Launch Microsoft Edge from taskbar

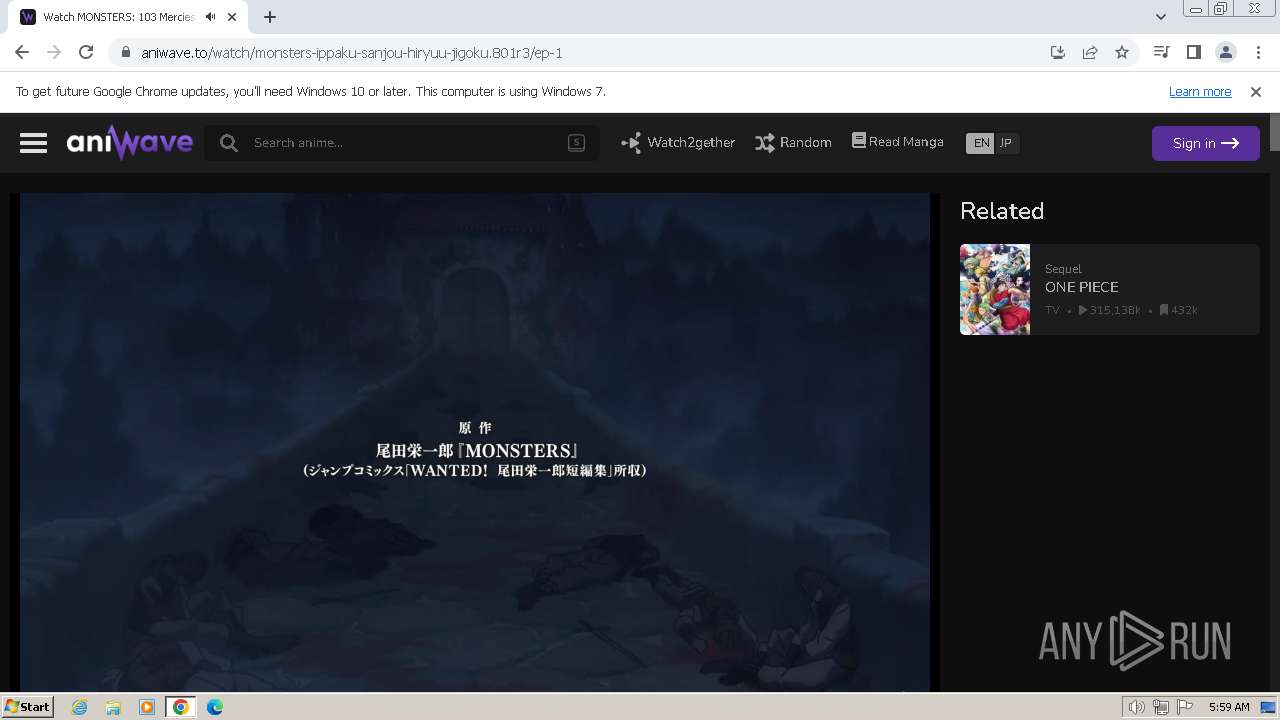[215, 707]
